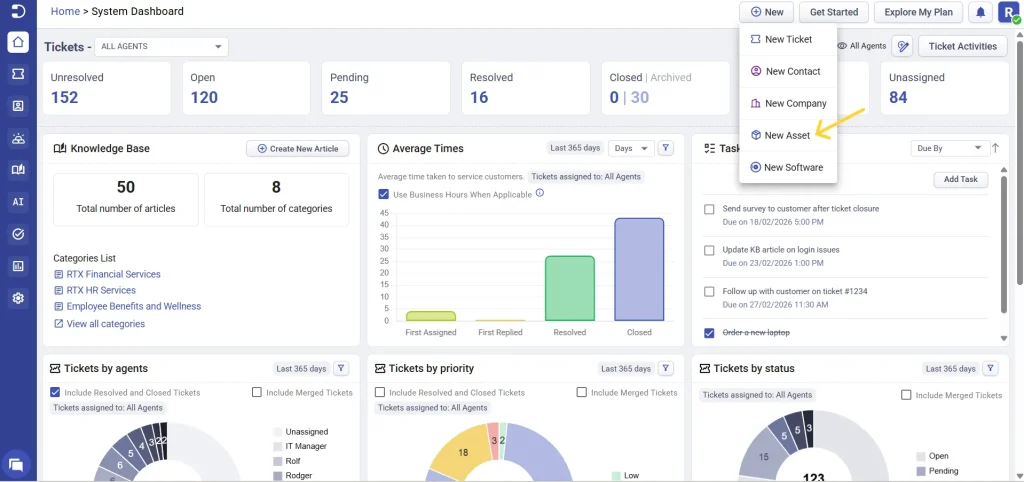This screenshot has width=1024, height=482.
Task: Open the Days dropdown in Average Times
Action: [x=632, y=148]
